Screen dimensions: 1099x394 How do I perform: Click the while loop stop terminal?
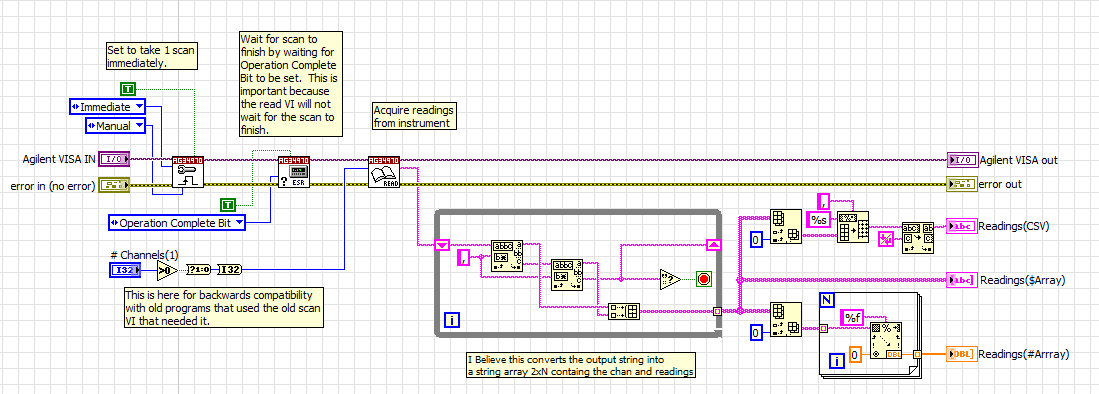[704, 280]
